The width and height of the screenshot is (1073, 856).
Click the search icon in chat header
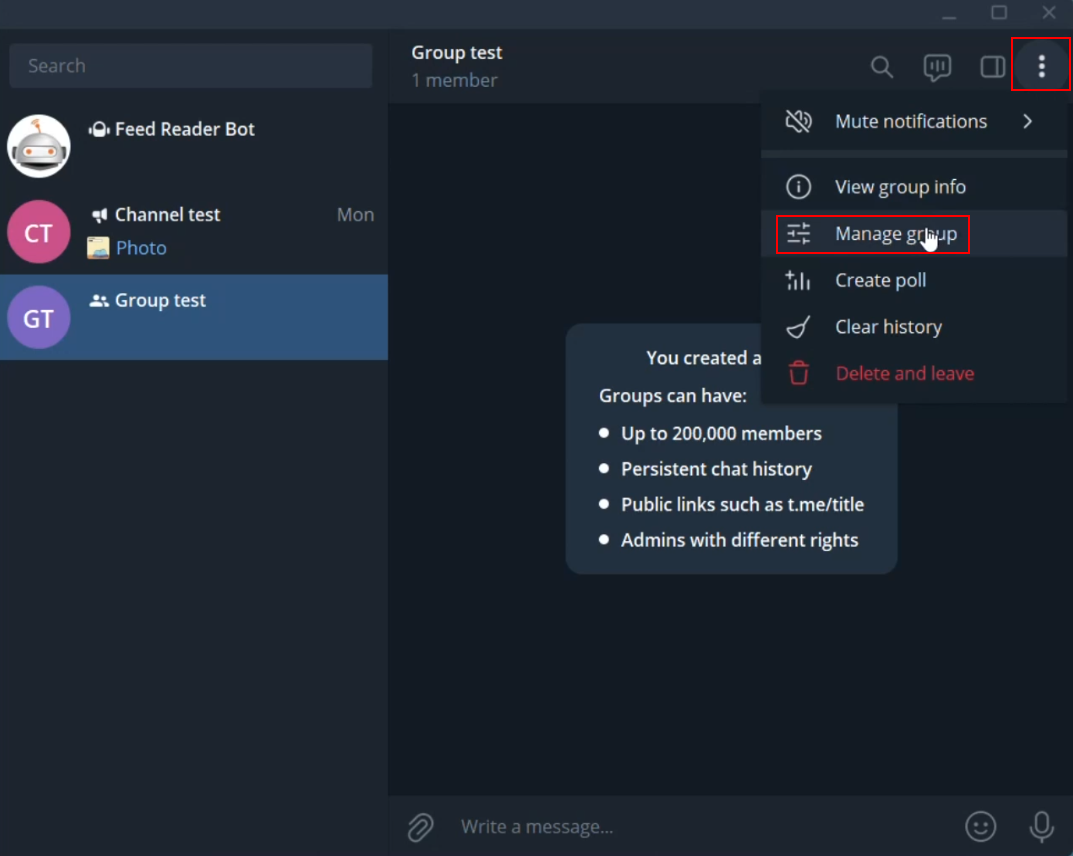pyautogui.click(x=881, y=67)
